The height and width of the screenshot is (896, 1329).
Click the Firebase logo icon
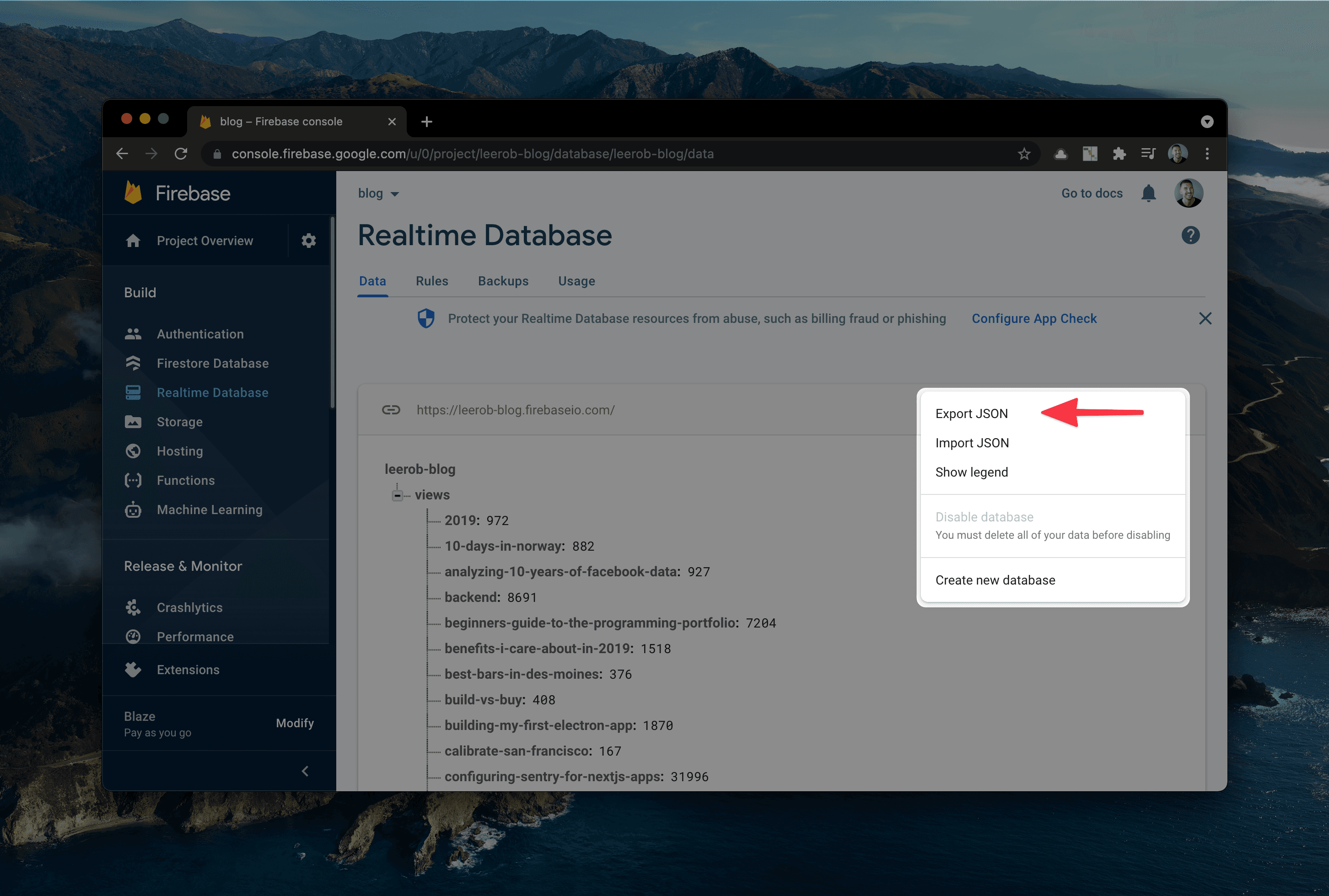(133, 193)
